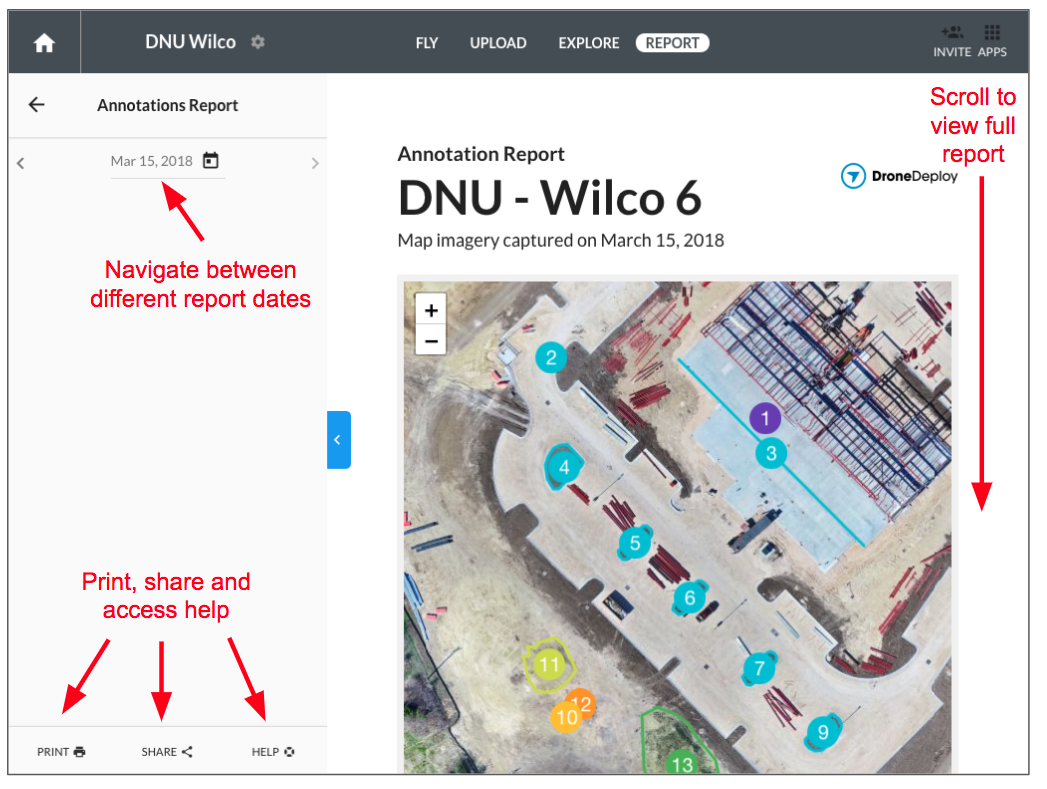Zoom out on the map
The image size is (1047, 789).
pyautogui.click(x=431, y=341)
